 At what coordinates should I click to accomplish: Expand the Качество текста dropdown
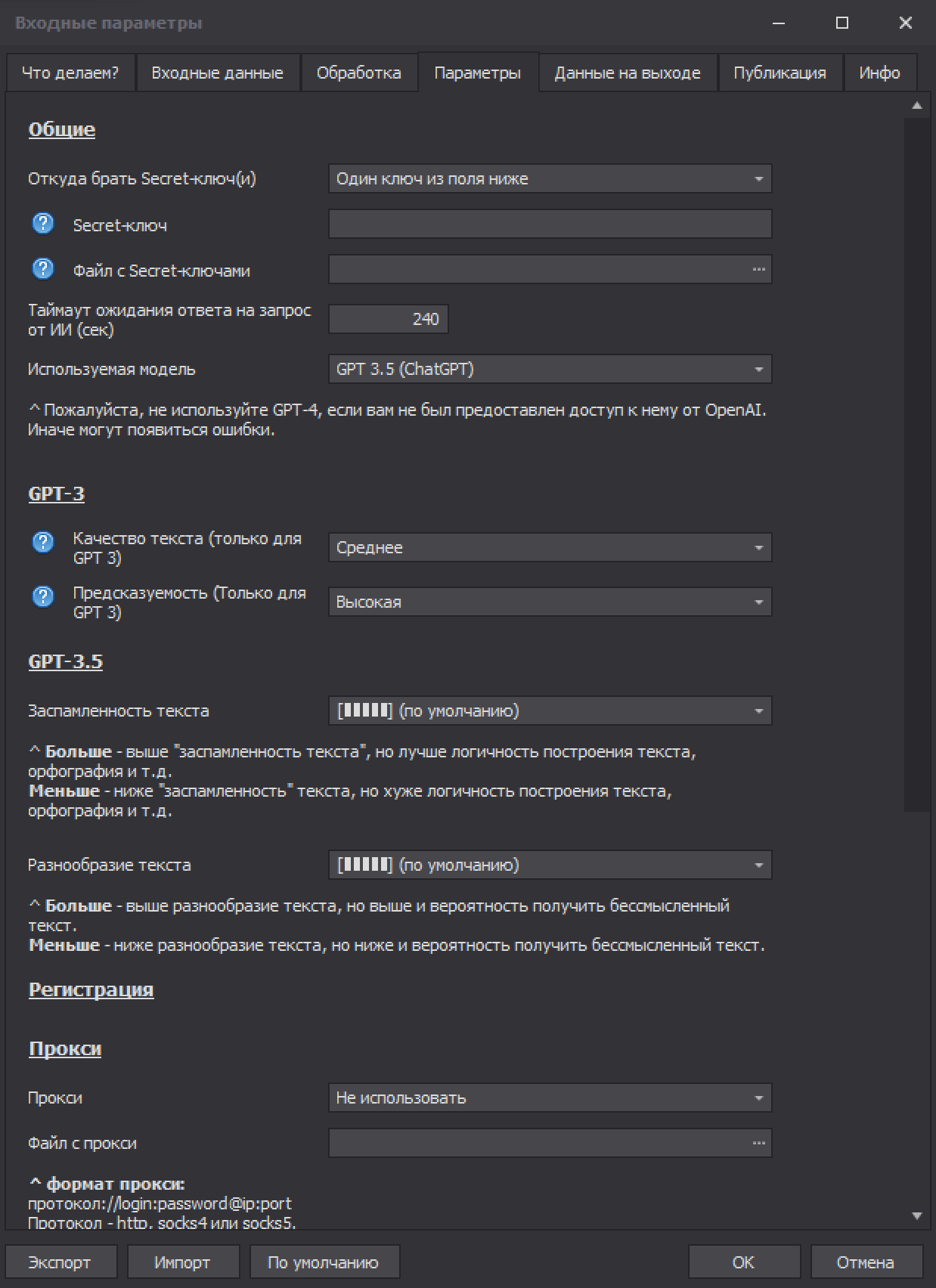tap(550, 548)
